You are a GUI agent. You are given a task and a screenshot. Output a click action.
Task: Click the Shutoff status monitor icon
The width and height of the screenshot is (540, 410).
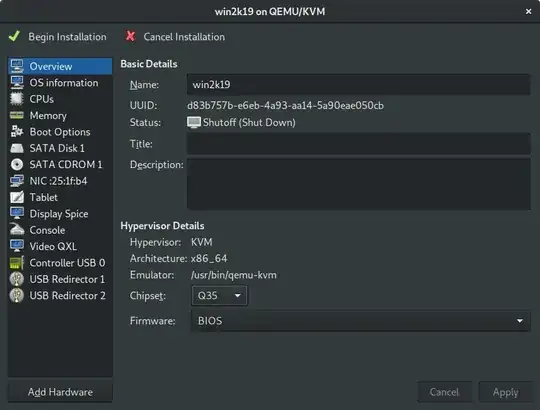(x=194, y=123)
